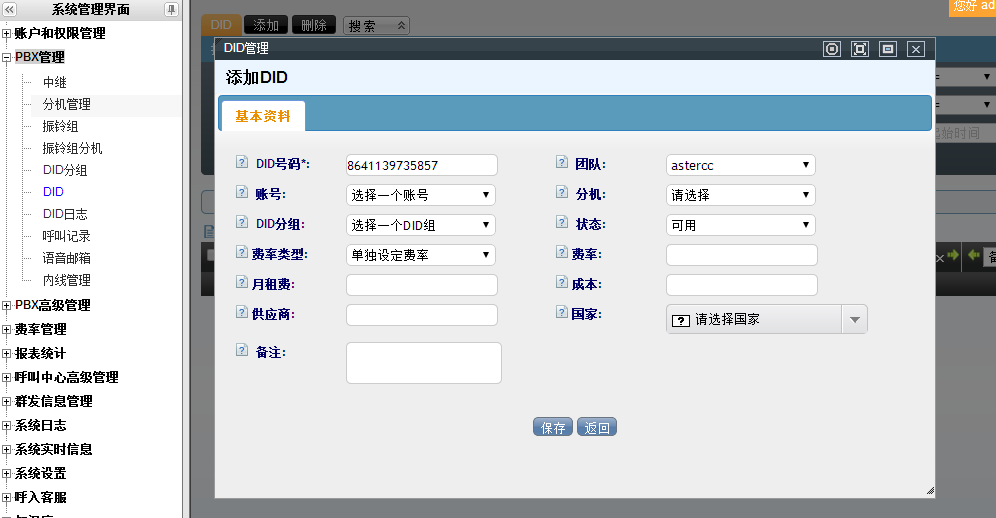Image resolution: width=996 pixels, height=518 pixels.
Task: Click the 返回 back button
Action: coord(597,428)
